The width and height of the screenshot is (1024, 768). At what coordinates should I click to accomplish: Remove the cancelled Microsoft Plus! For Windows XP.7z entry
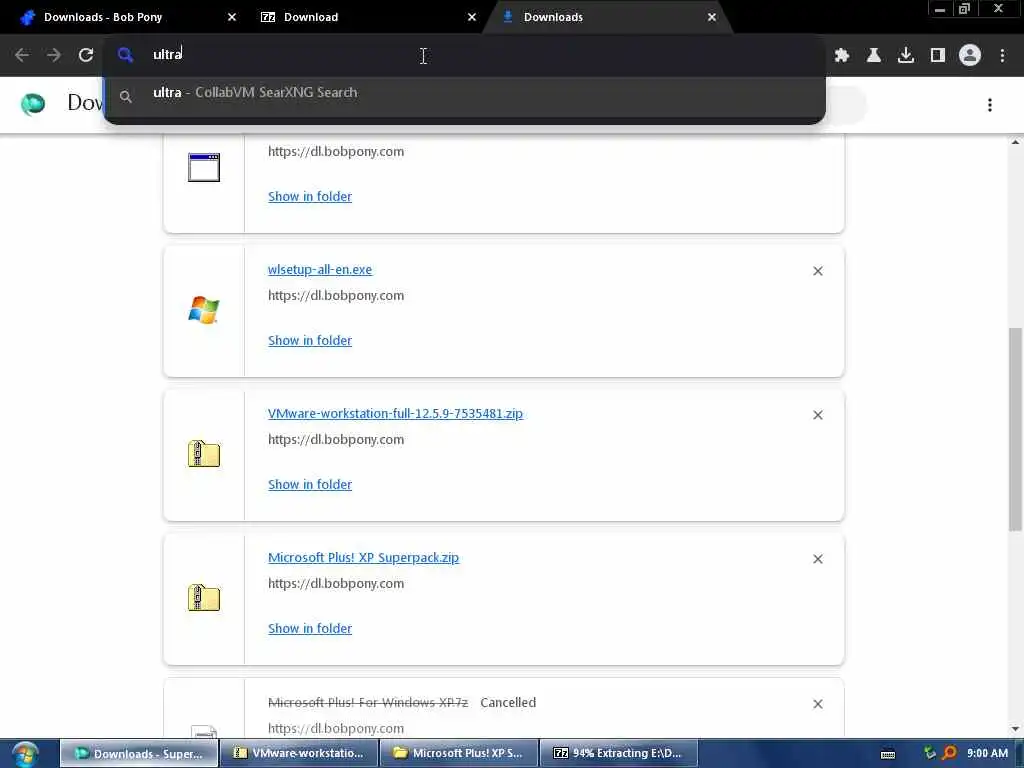(818, 704)
